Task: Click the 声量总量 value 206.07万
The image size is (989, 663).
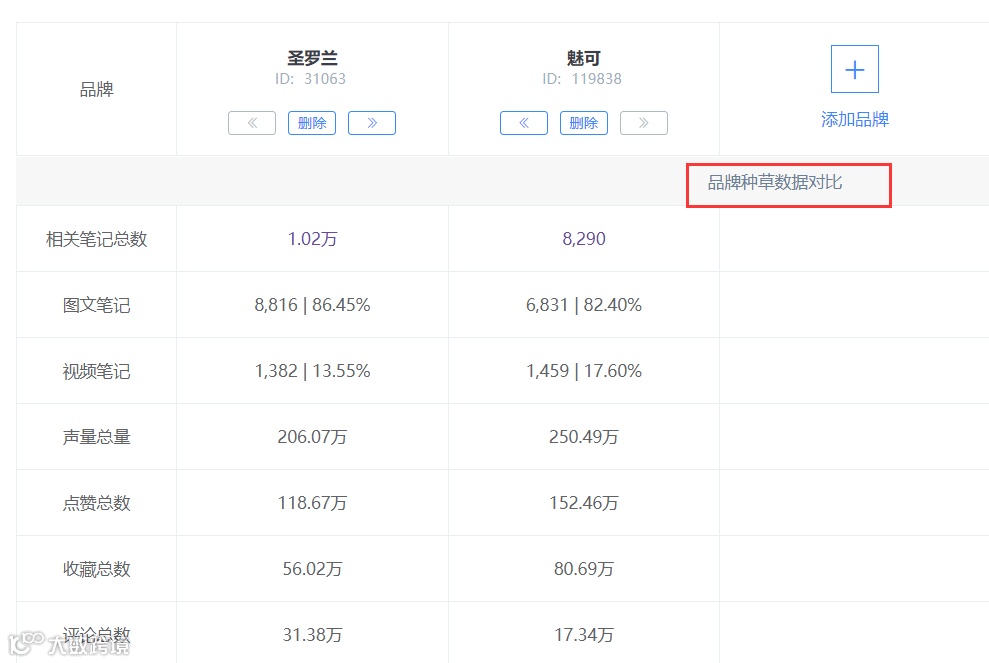Action: click(312, 437)
